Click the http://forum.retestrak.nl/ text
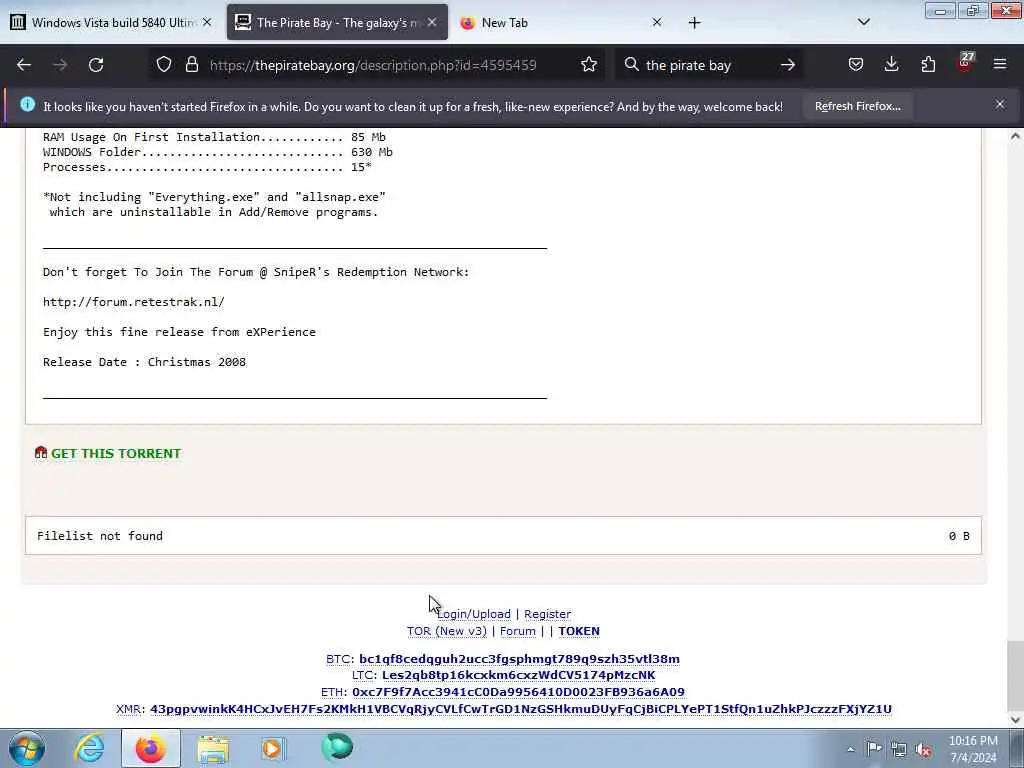 134,302
